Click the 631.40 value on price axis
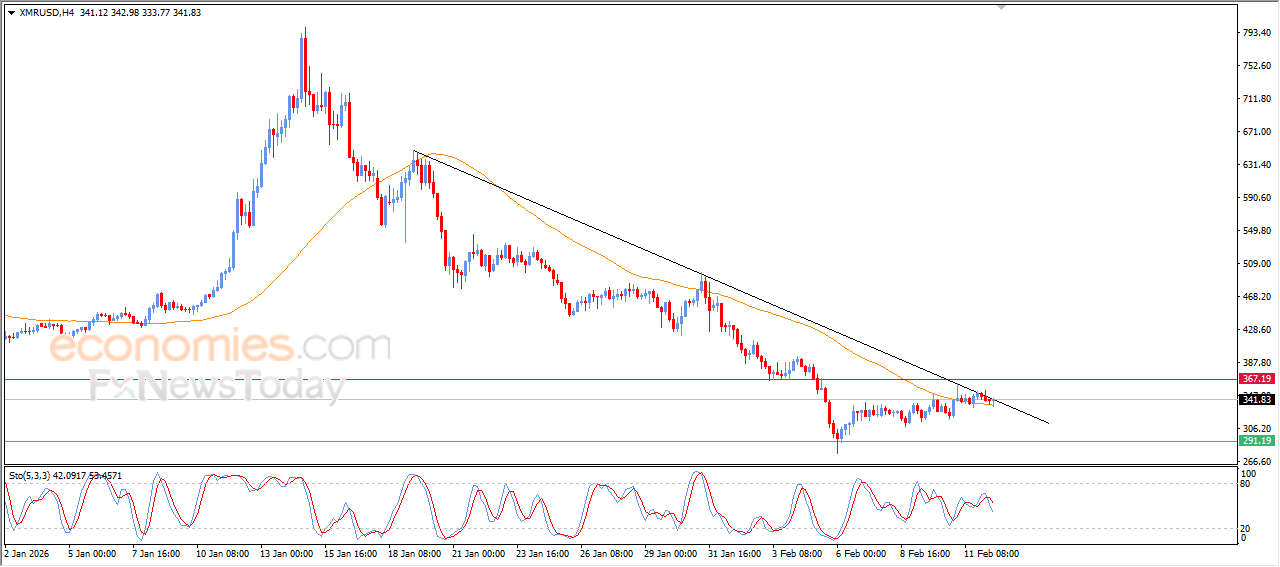The width and height of the screenshot is (1280, 567). [1256, 165]
